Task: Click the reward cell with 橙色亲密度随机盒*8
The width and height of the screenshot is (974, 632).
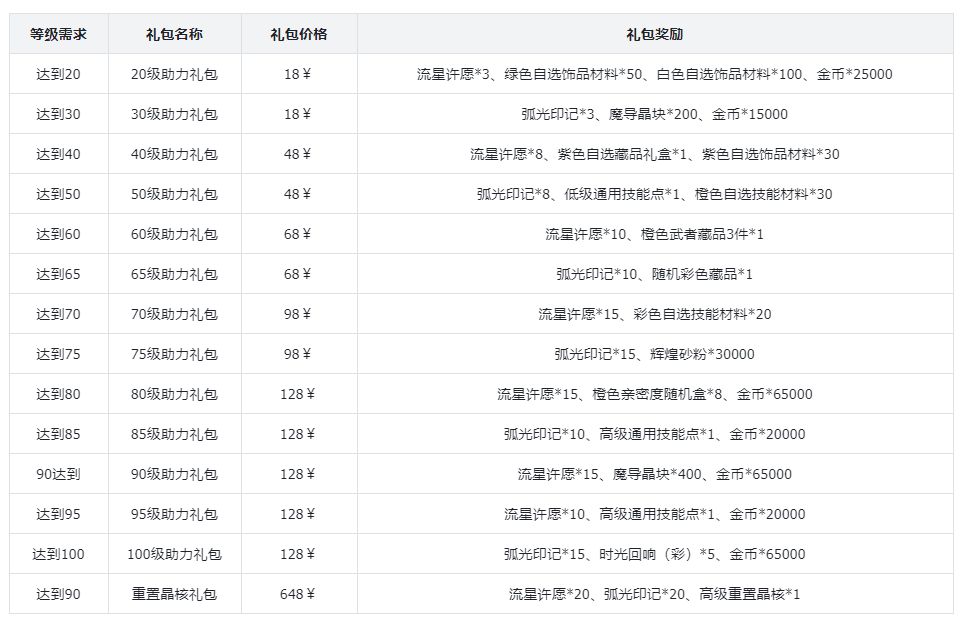Action: [655, 394]
